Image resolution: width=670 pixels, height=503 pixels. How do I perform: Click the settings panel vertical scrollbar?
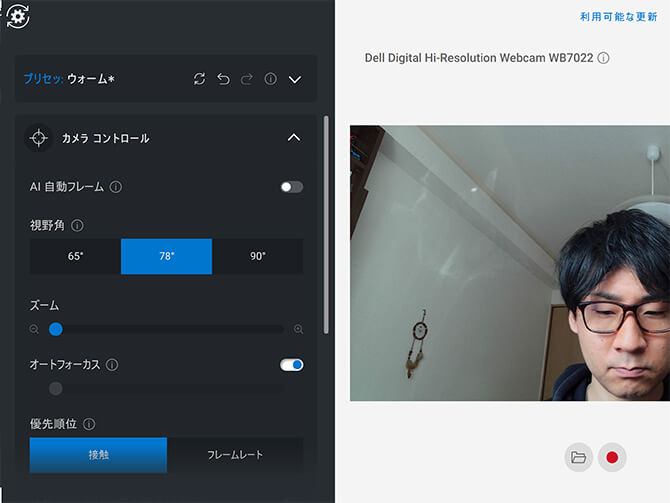pyautogui.click(x=326, y=224)
